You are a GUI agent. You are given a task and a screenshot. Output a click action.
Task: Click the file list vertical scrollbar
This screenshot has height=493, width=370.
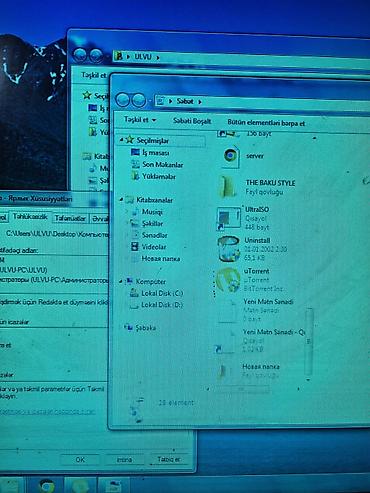point(309,341)
